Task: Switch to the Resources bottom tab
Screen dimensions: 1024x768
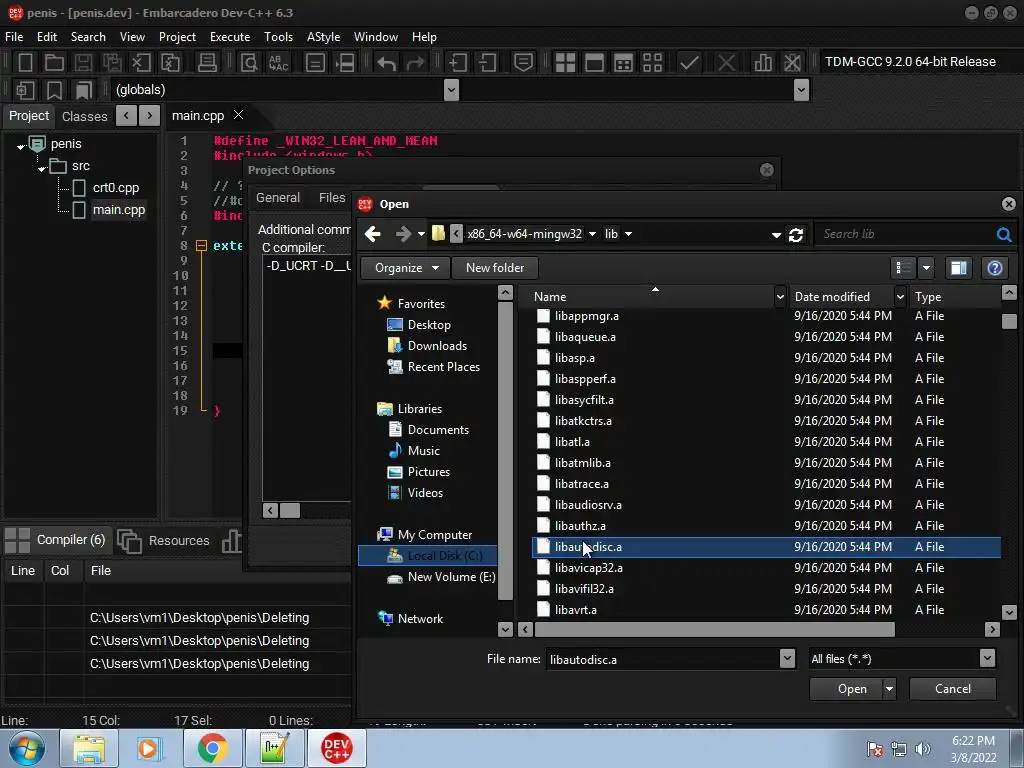Action: 165,541
